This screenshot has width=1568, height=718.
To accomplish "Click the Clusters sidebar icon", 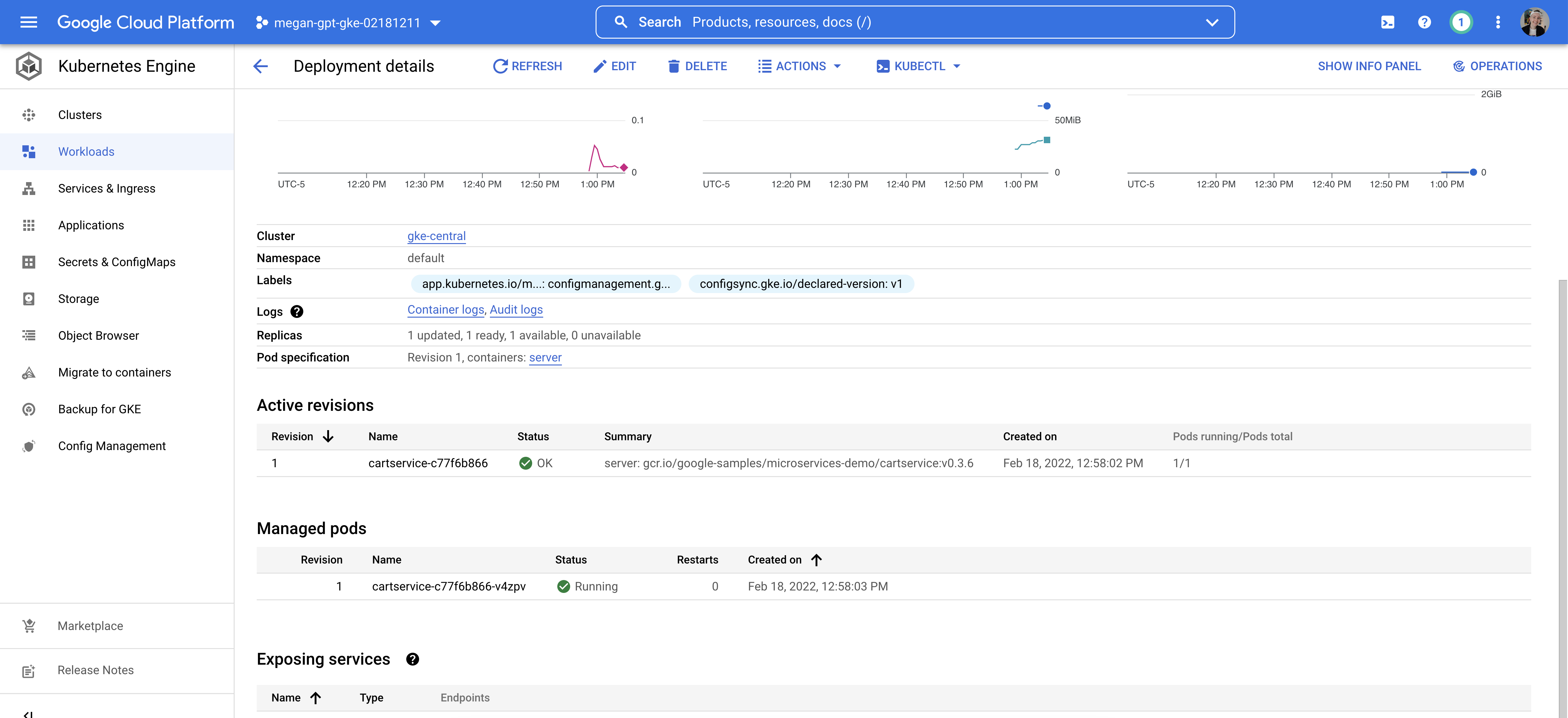I will click(x=28, y=114).
